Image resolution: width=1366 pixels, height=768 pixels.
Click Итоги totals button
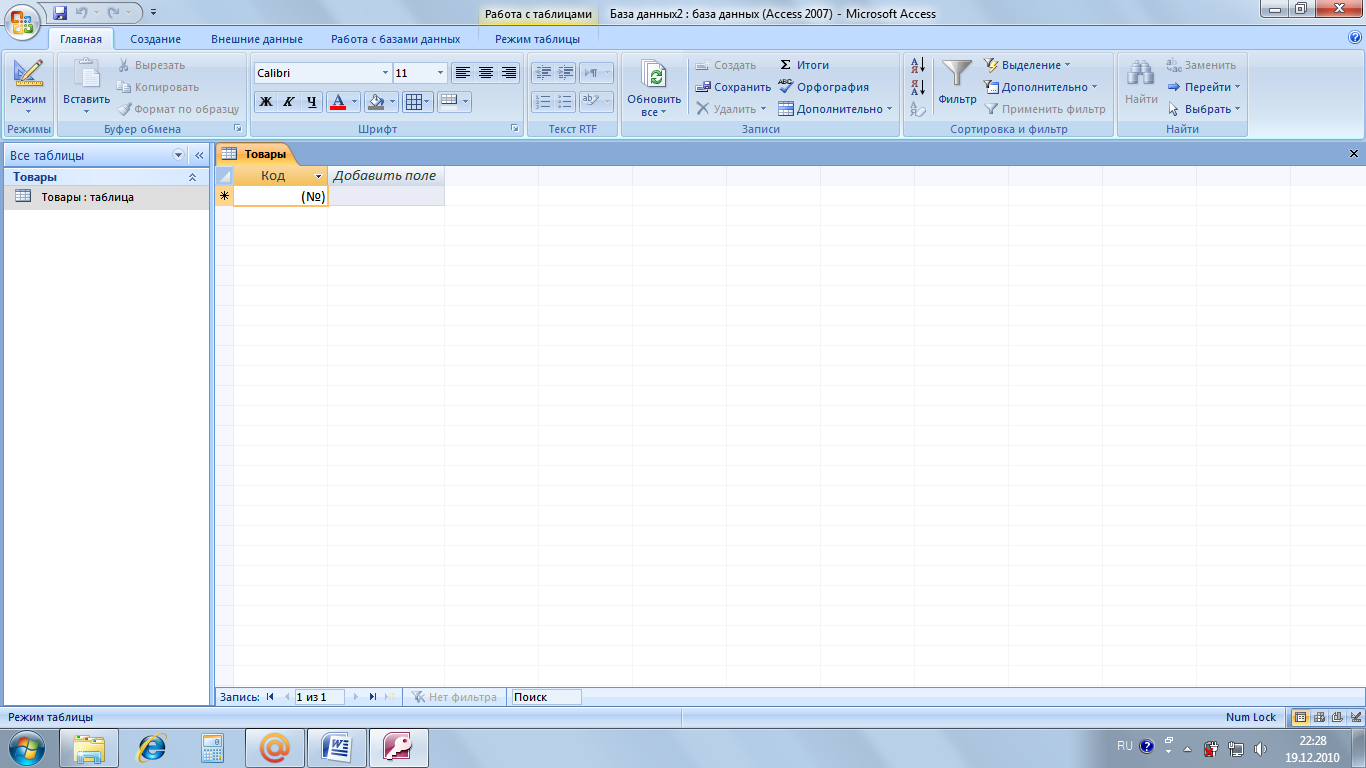[804, 65]
